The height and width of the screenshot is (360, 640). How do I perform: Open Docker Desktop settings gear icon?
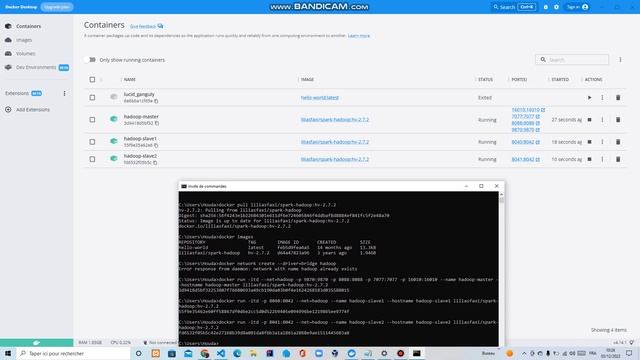pyautogui.click(x=556, y=7)
